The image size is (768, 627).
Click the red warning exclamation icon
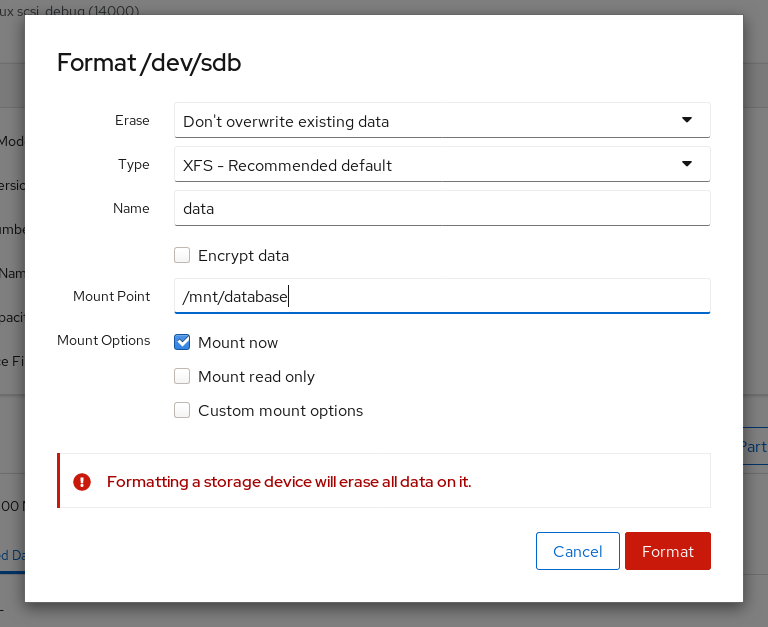pos(82,482)
